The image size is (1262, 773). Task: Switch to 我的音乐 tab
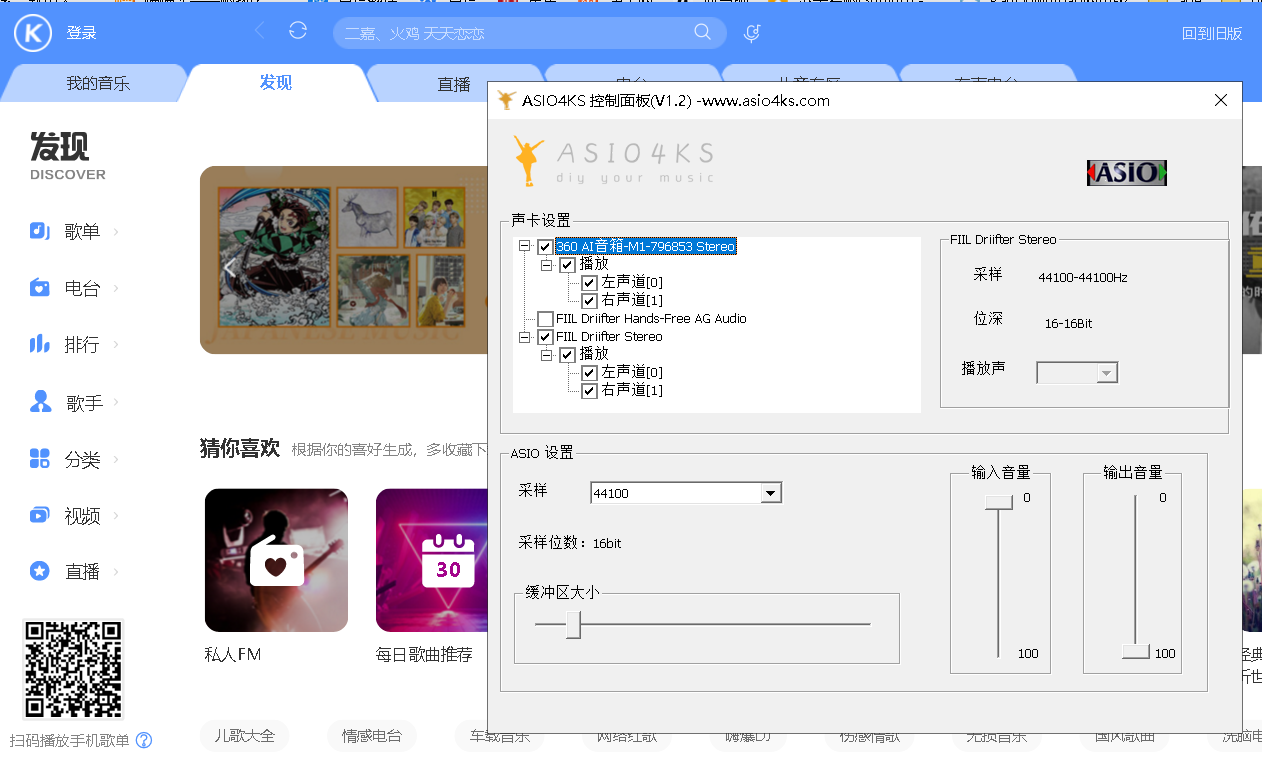point(98,84)
